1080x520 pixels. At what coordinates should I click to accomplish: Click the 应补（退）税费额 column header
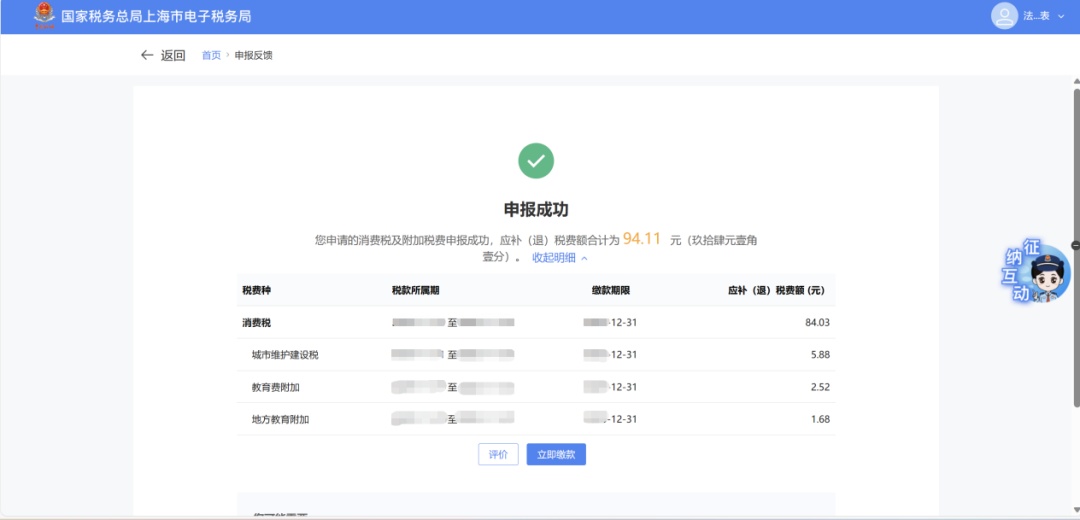click(x=775, y=291)
